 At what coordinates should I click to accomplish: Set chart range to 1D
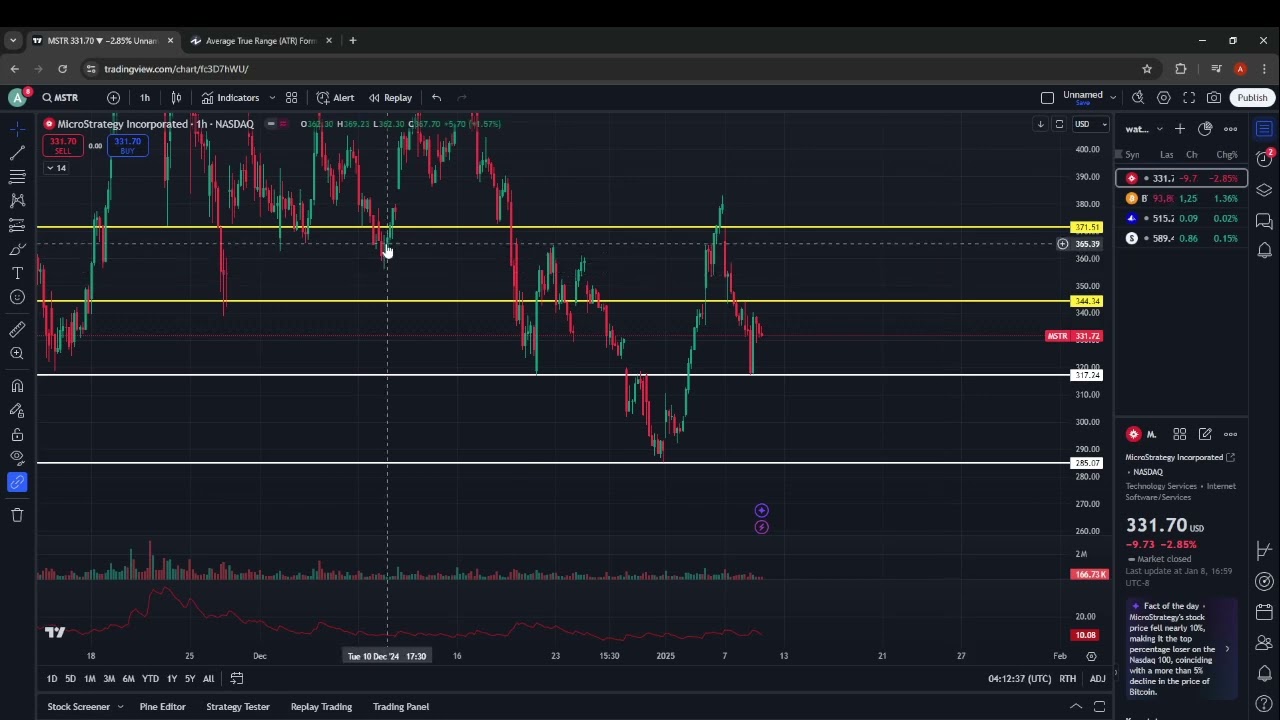[52, 679]
